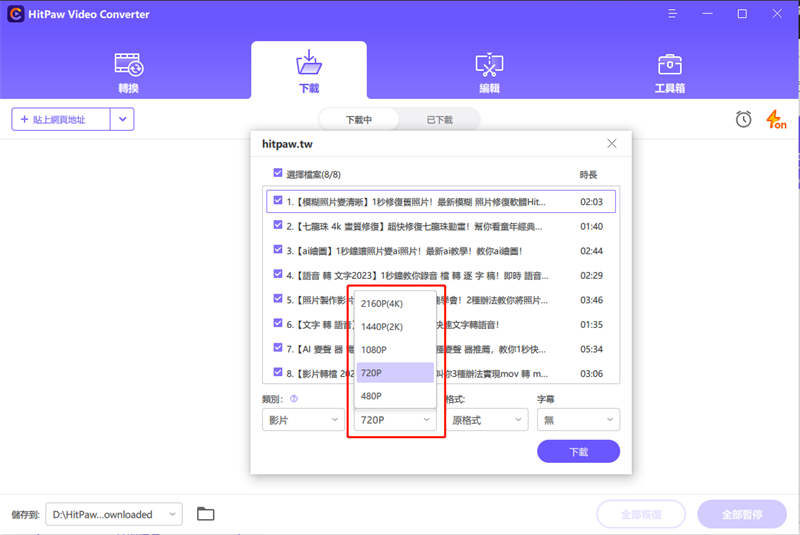Image resolution: width=800 pixels, height=535 pixels.
Task: Click the 時長 duration column header
Action: click(x=588, y=175)
